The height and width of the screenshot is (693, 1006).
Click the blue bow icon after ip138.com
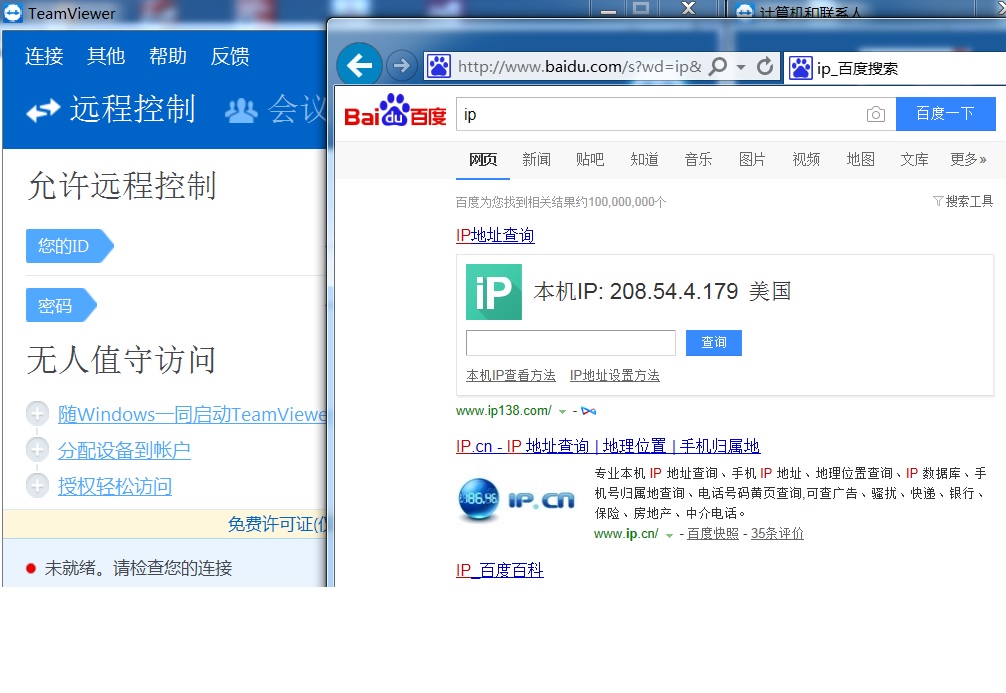coord(588,411)
